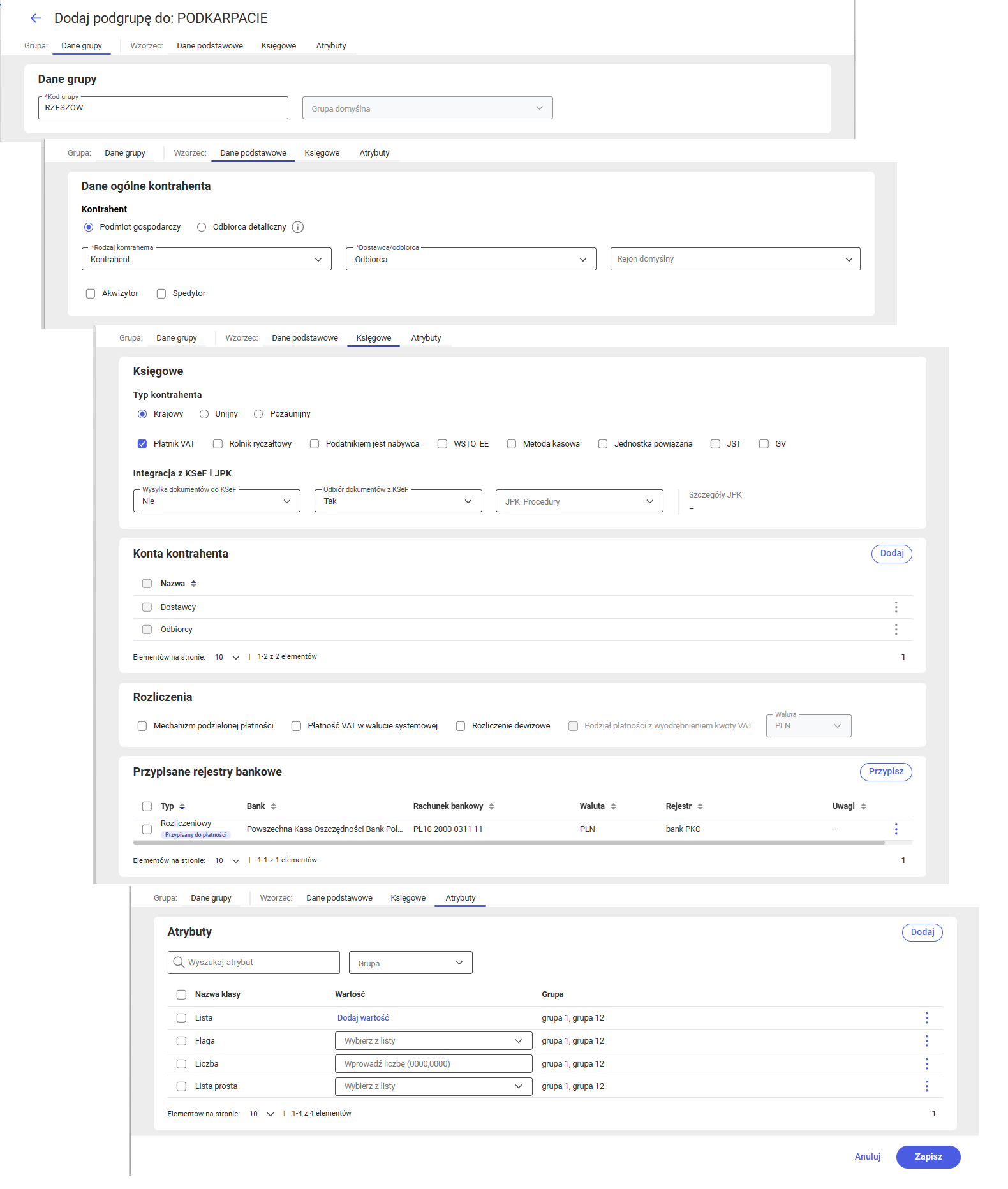Switch to the Księgowe tab in top bar

pos(279,46)
